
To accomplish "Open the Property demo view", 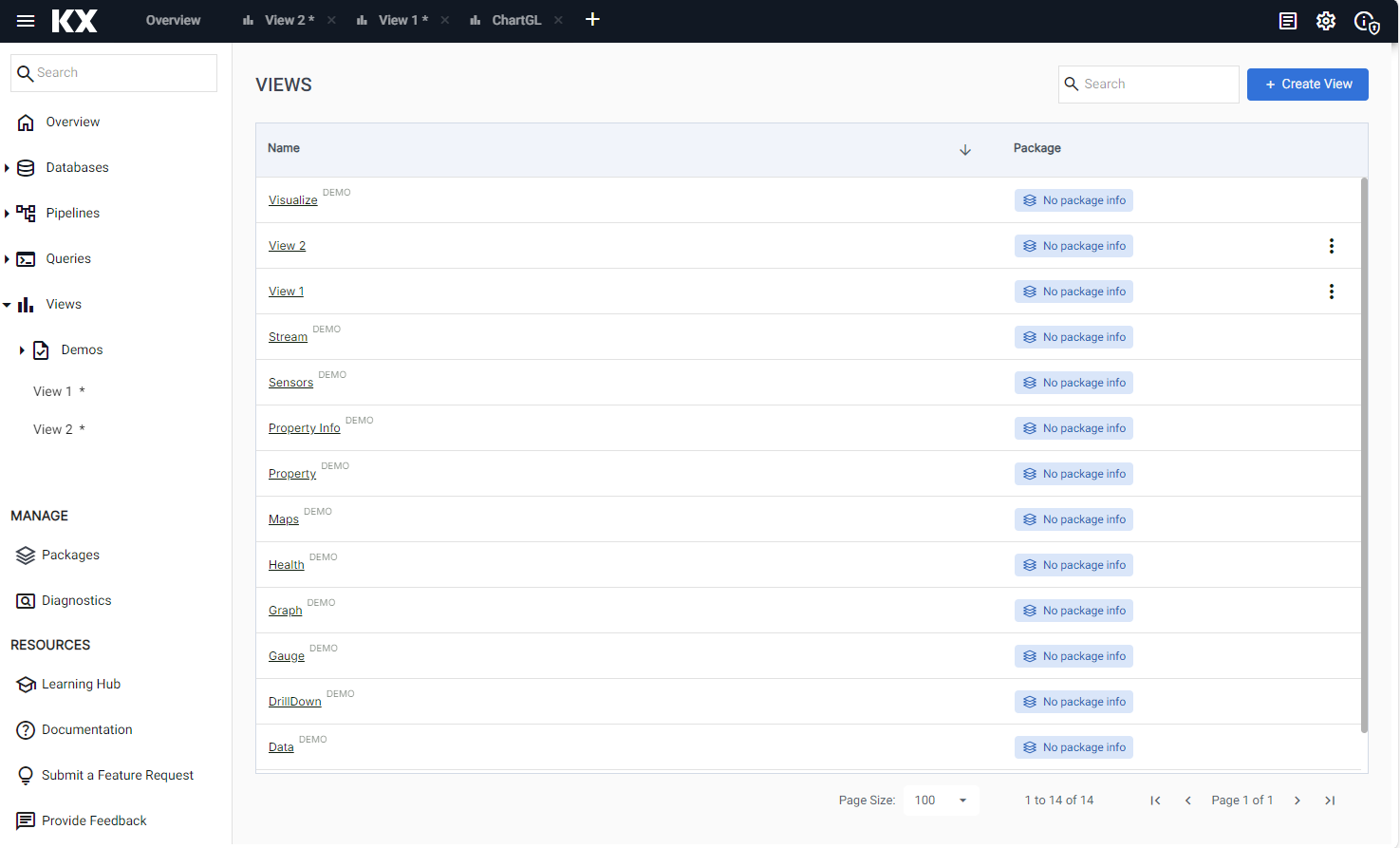I will [292, 474].
